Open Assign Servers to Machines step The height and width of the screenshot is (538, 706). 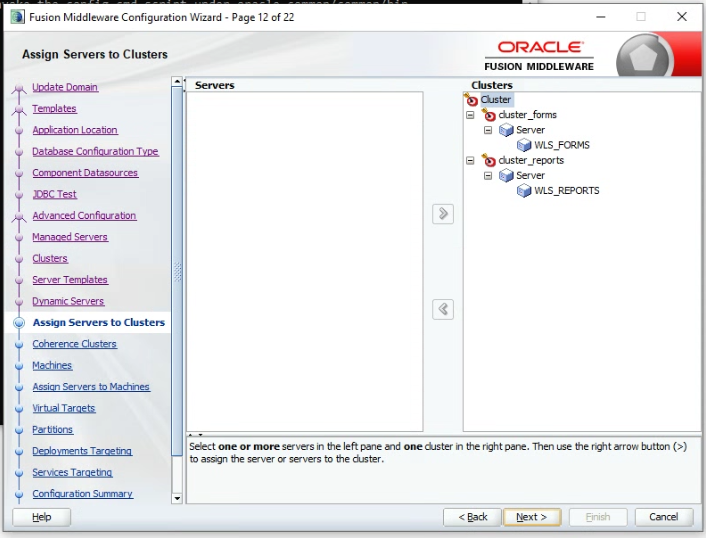(x=91, y=387)
